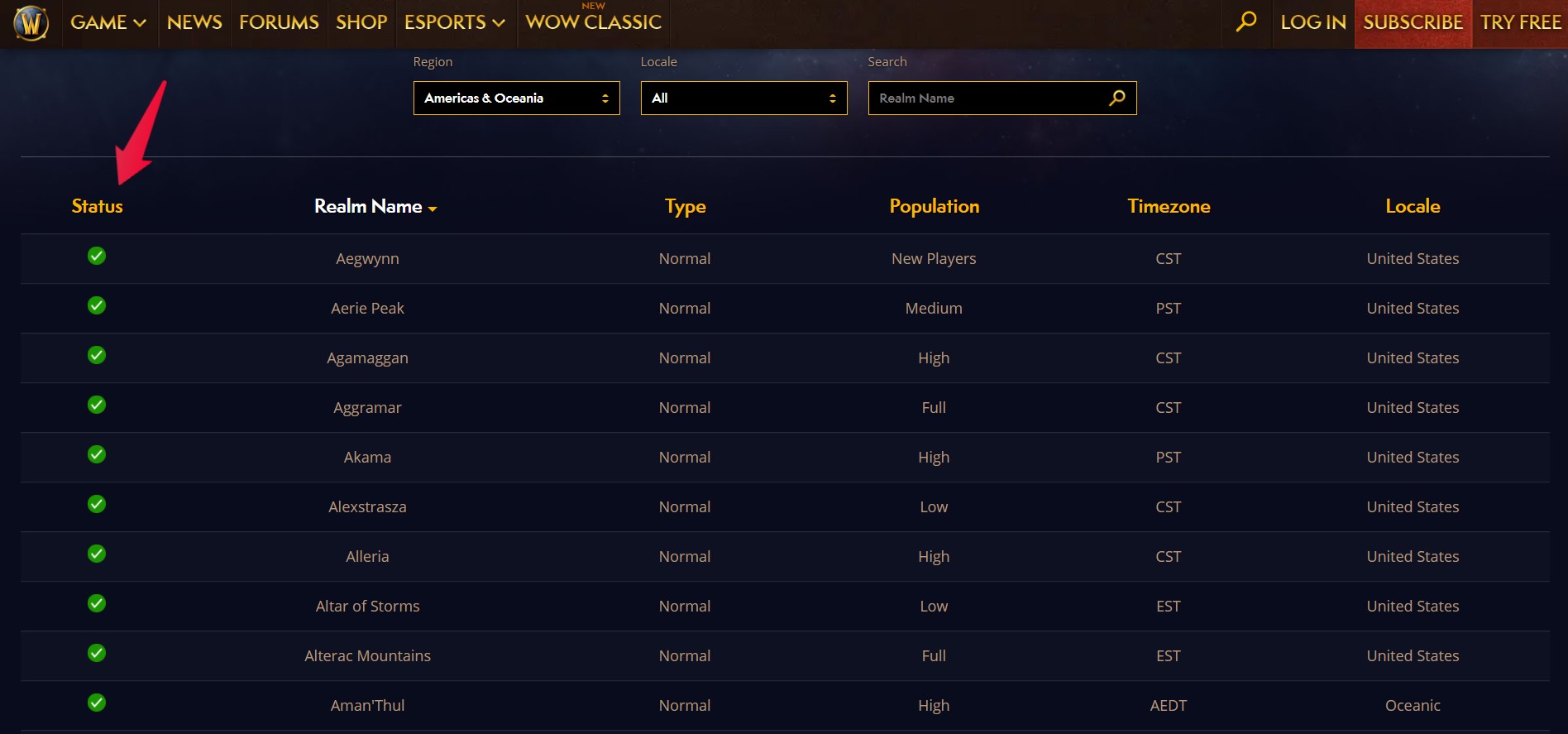
Task: Select the Aman'Thul realm name
Action: pos(367,706)
